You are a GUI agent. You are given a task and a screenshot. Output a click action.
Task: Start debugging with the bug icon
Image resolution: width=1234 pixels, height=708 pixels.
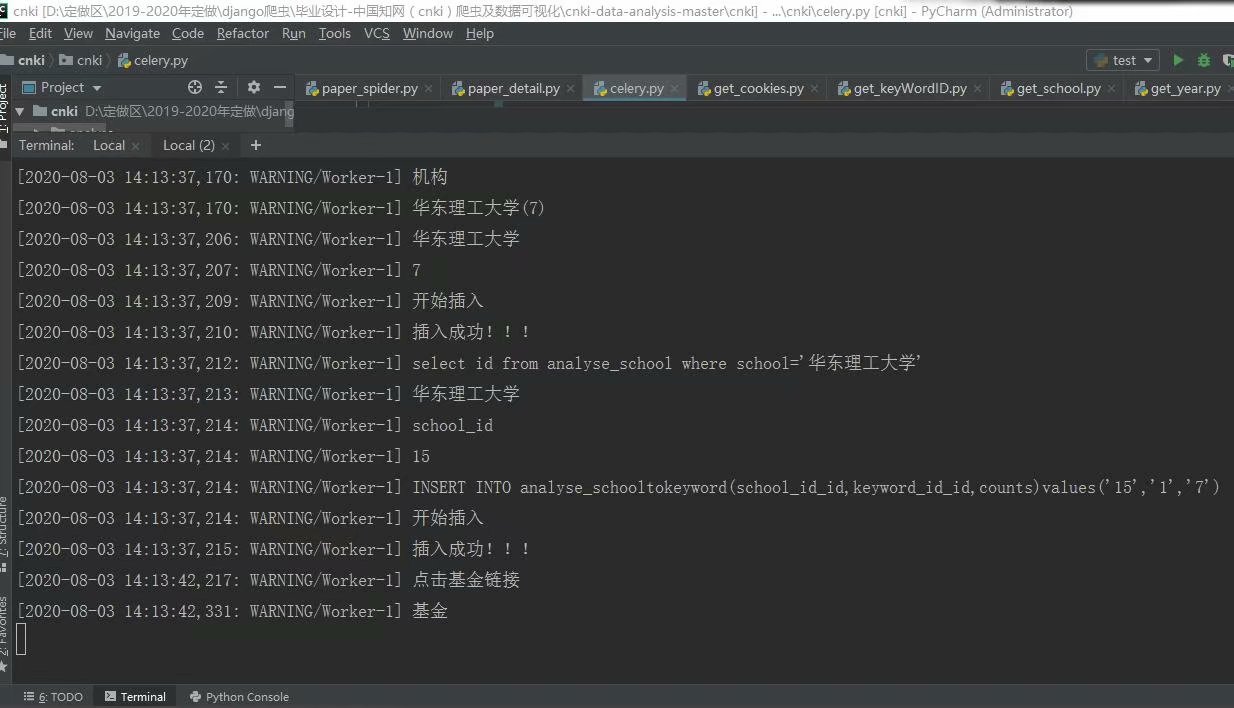tap(1204, 60)
